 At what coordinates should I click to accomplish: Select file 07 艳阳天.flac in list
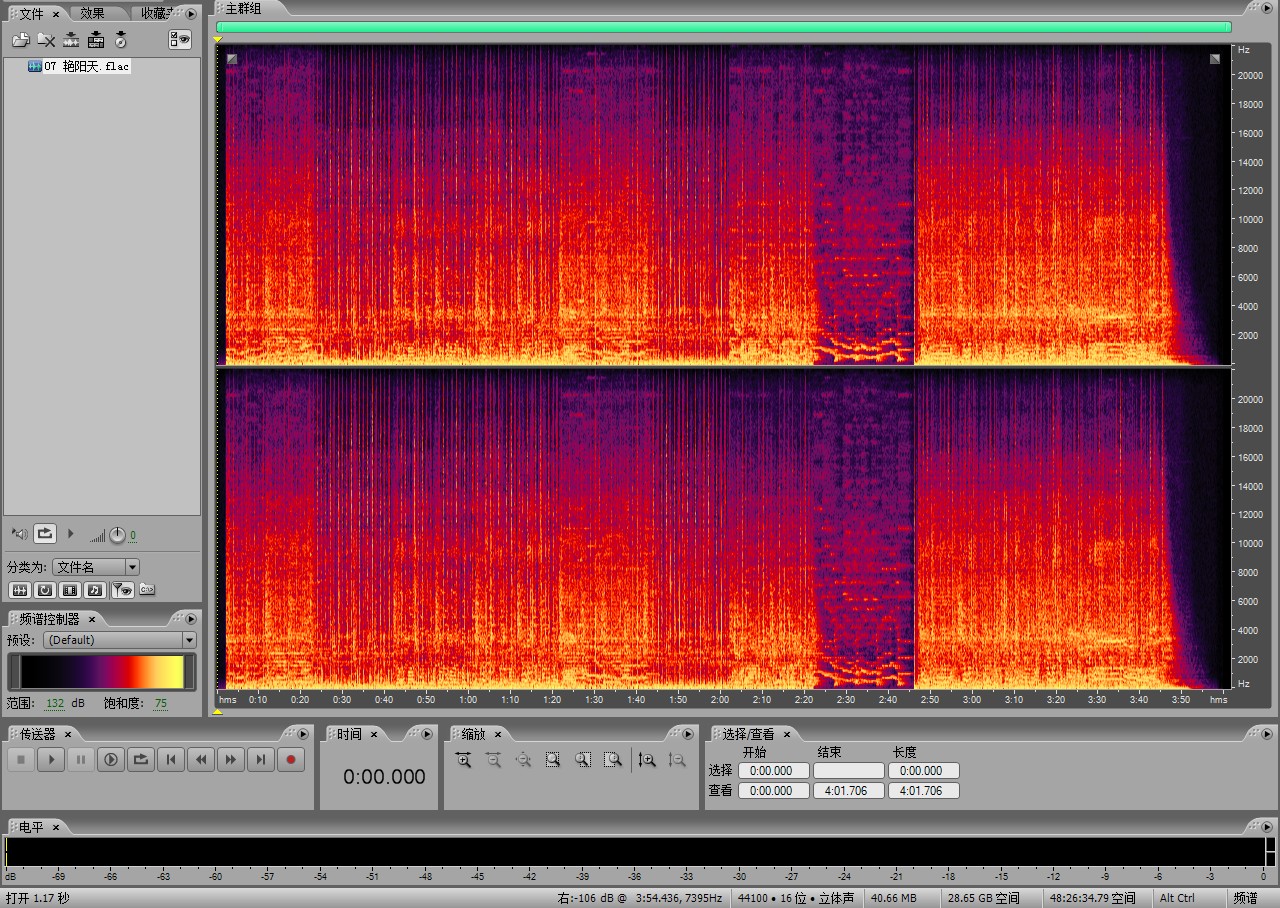(x=80, y=66)
